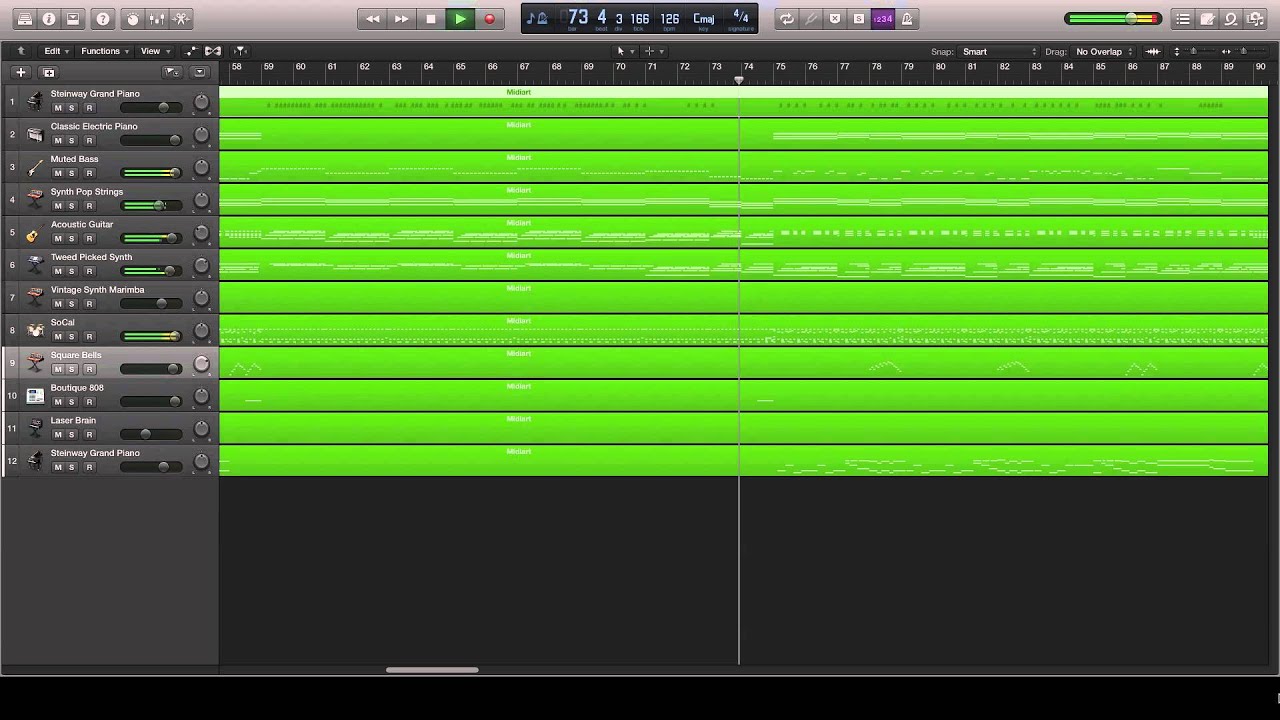Solo the Muted Bass track

[x=72, y=173]
